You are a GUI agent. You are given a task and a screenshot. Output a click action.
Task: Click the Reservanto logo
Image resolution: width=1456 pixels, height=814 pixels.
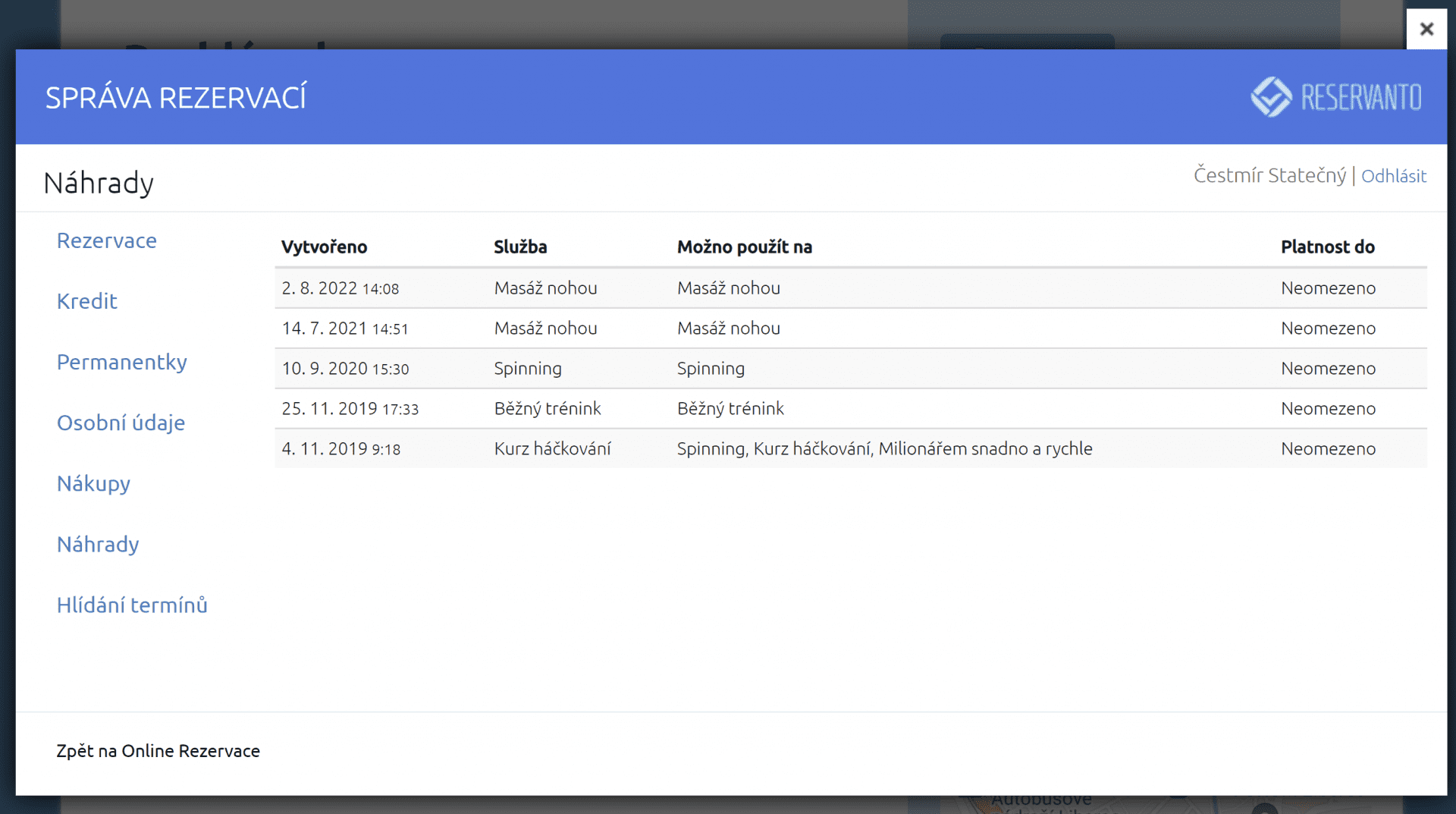[1335, 97]
